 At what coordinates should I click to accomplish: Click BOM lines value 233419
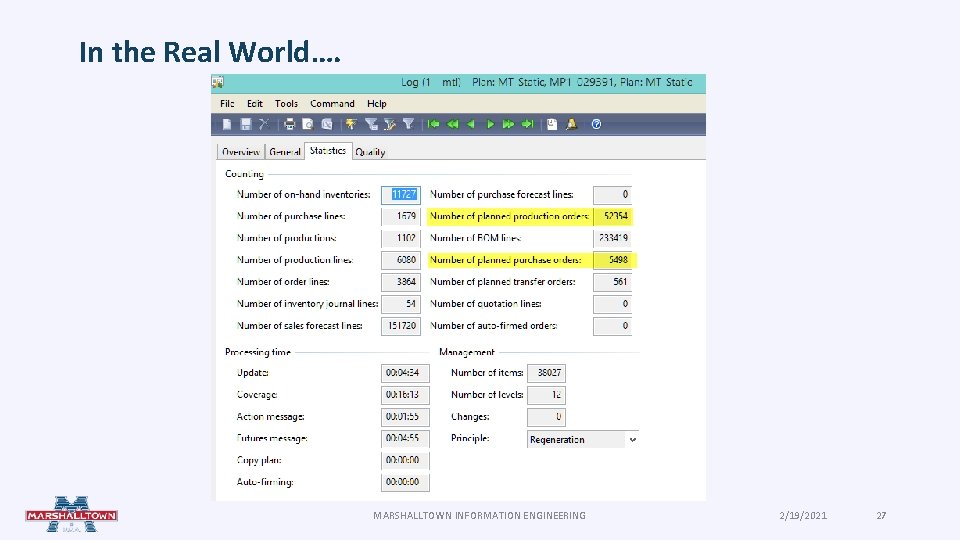tap(612, 238)
